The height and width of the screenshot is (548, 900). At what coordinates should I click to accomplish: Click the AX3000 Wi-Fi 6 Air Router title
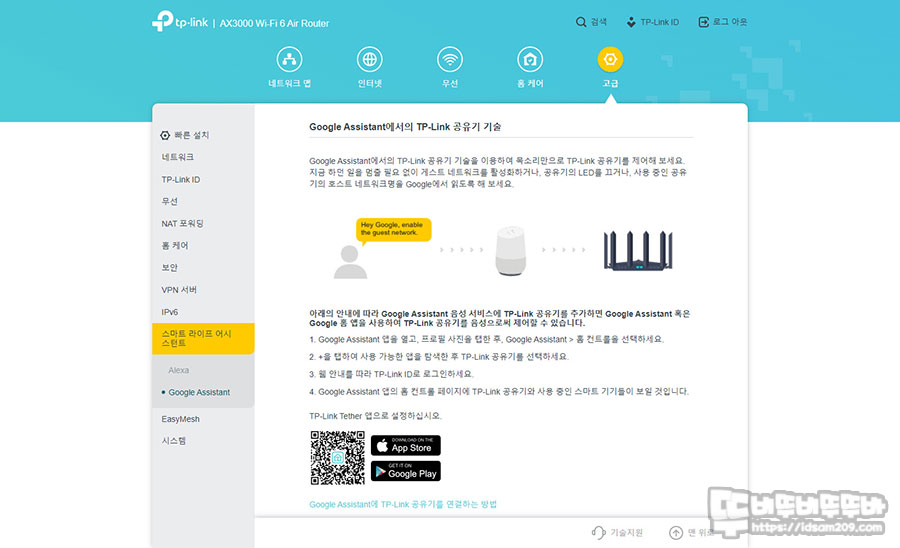[x=274, y=23]
